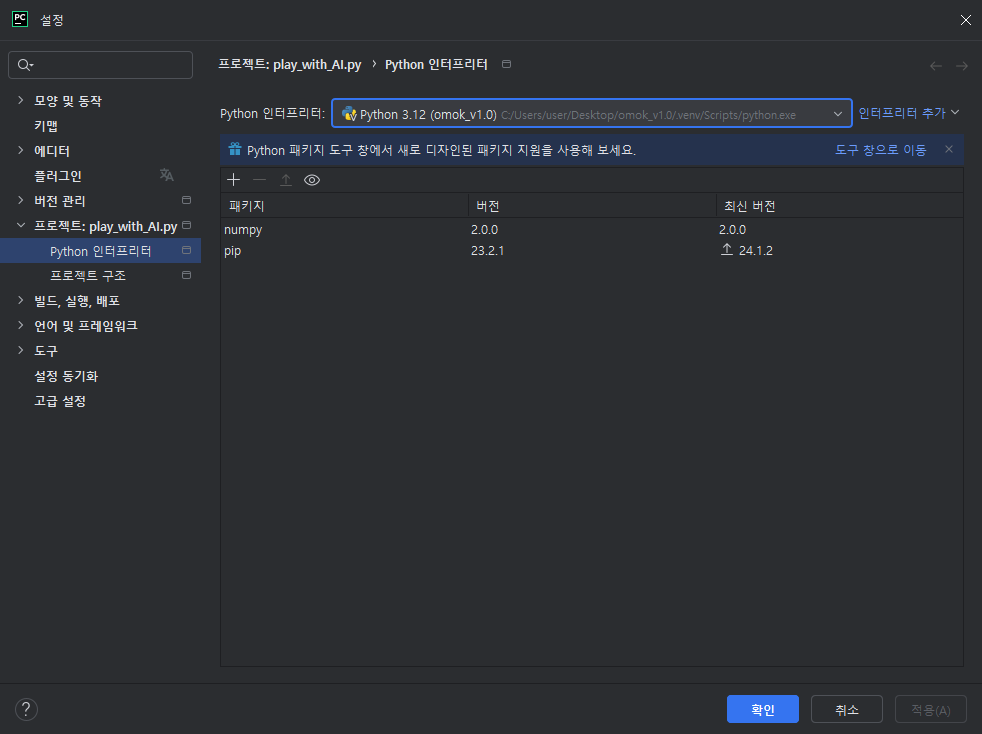Click the upgrade package arrow icon
This screenshot has height=734, width=982.
tap(286, 180)
